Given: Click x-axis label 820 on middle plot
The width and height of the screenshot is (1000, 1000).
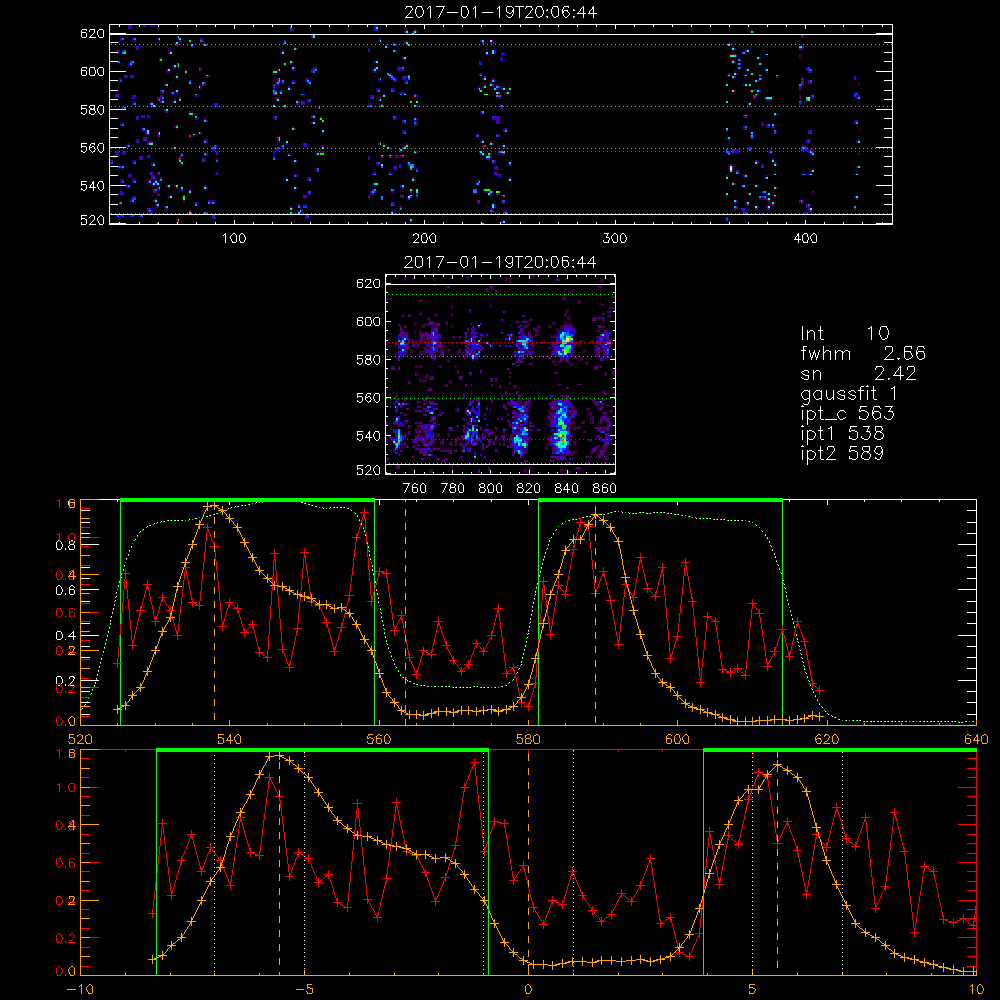Looking at the screenshot, I should [x=529, y=489].
